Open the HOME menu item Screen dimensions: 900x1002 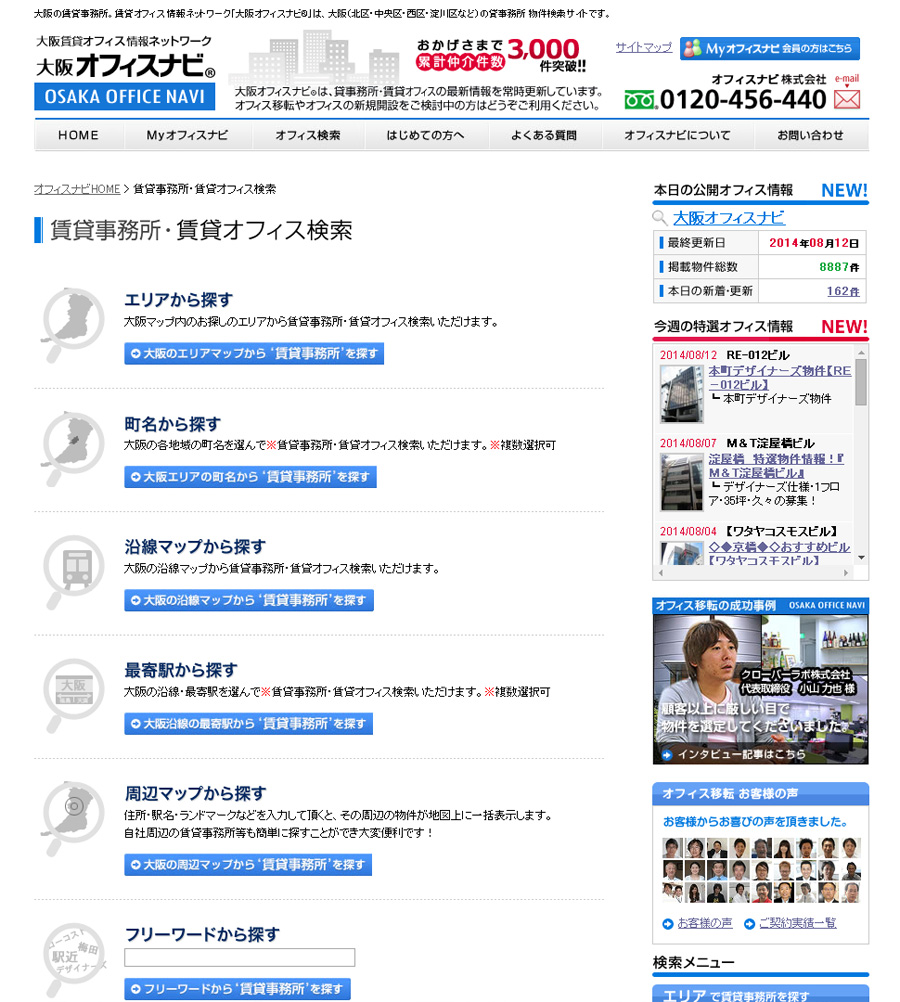coord(79,135)
